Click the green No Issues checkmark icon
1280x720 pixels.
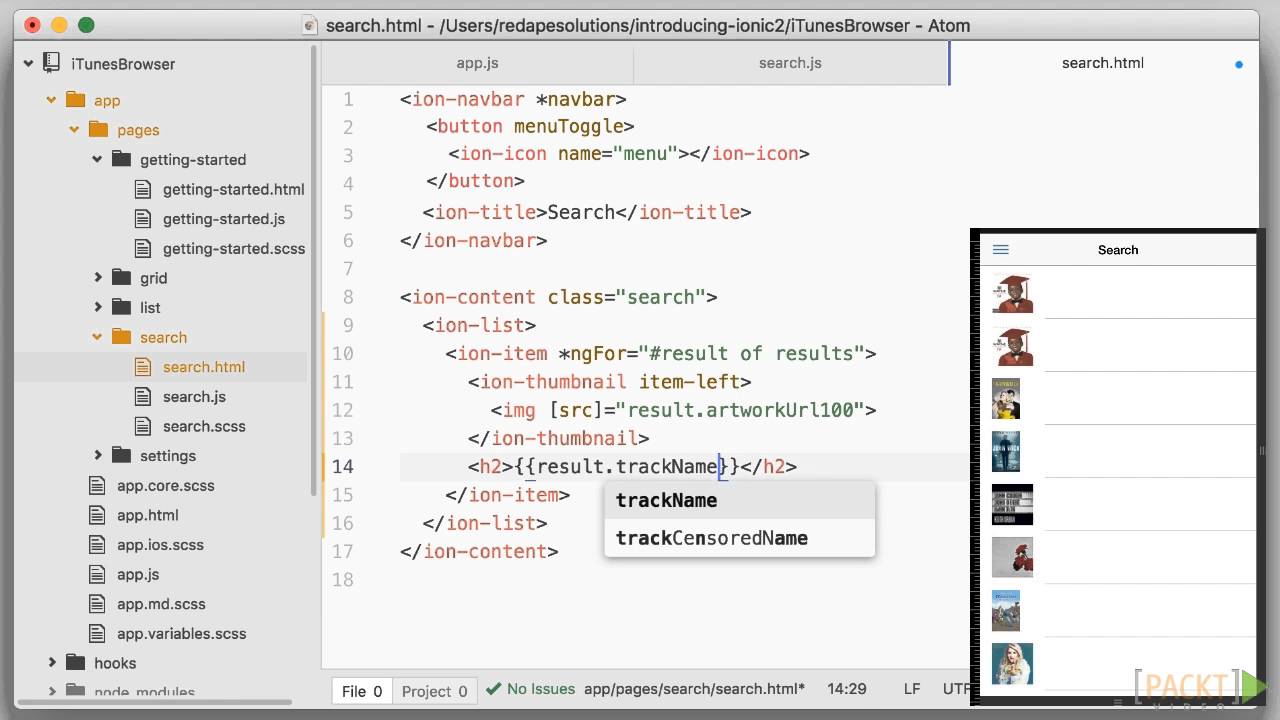pos(493,689)
